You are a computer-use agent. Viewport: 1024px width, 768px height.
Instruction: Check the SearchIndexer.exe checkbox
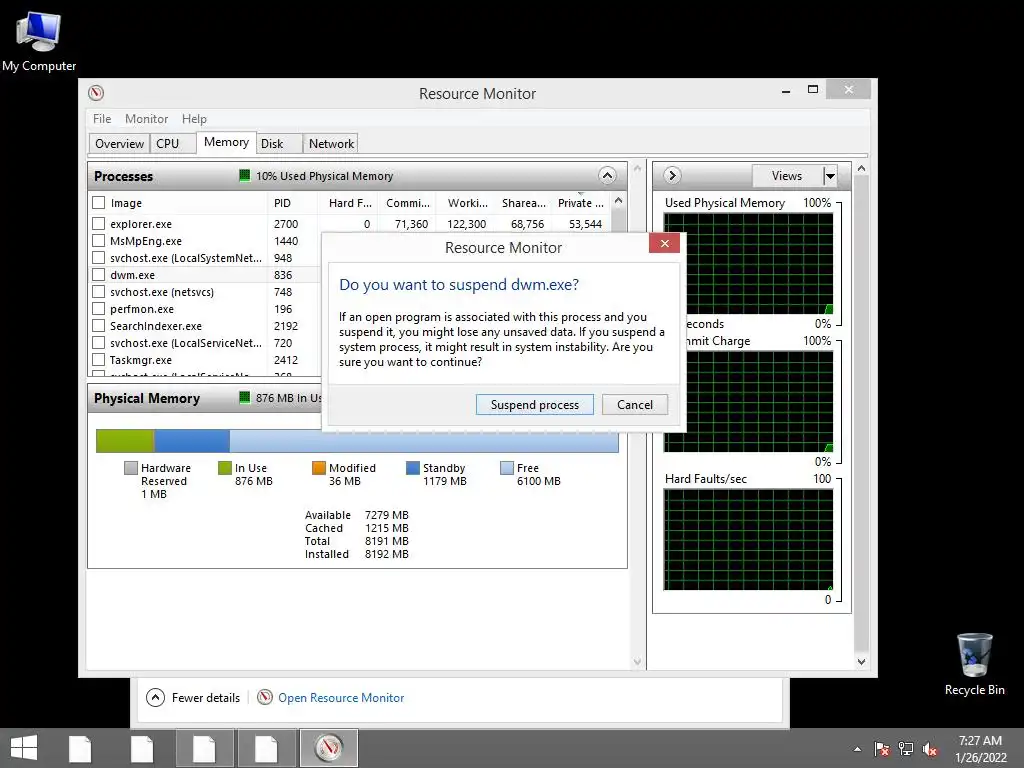[x=99, y=326]
